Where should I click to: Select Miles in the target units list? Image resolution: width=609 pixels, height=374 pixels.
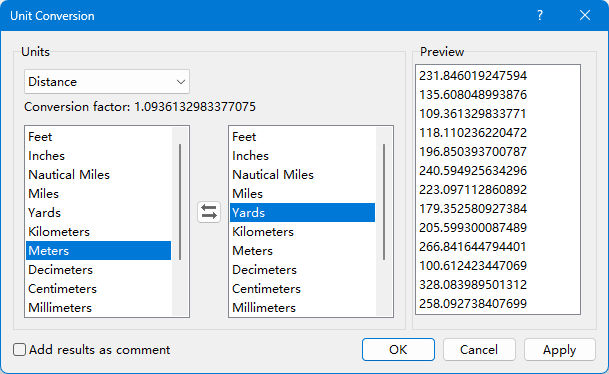tap(303, 194)
